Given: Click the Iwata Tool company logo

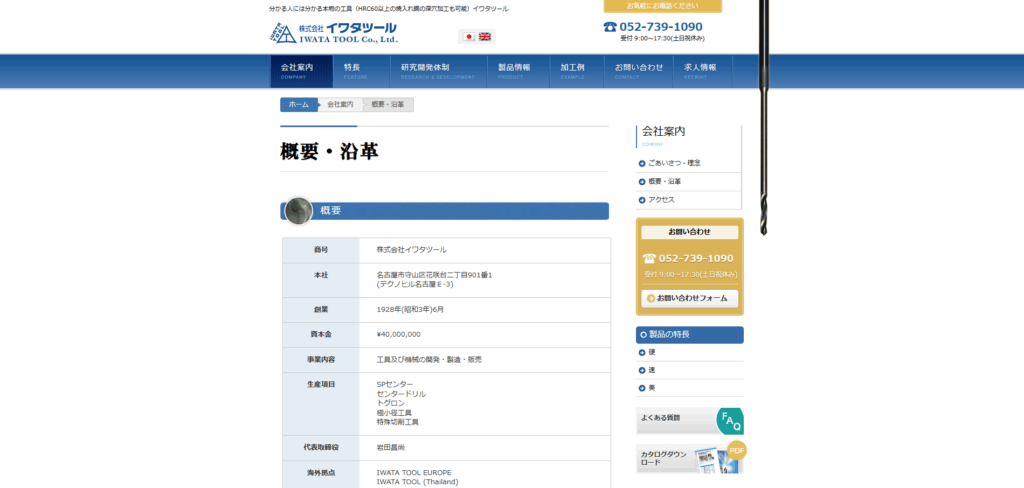Looking at the screenshot, I should 333,33.
